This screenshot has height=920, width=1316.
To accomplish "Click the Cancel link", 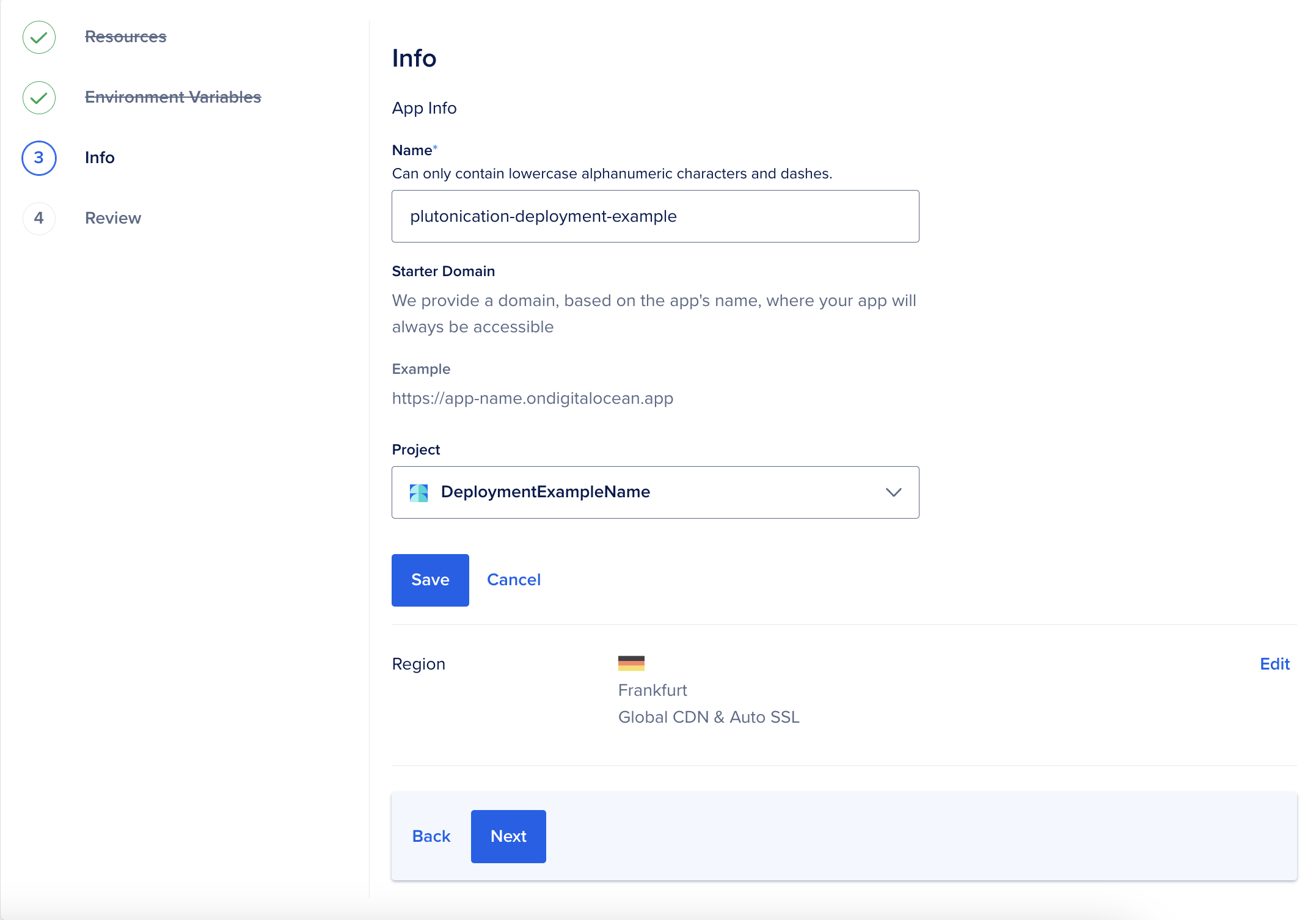I will [514, 580].
